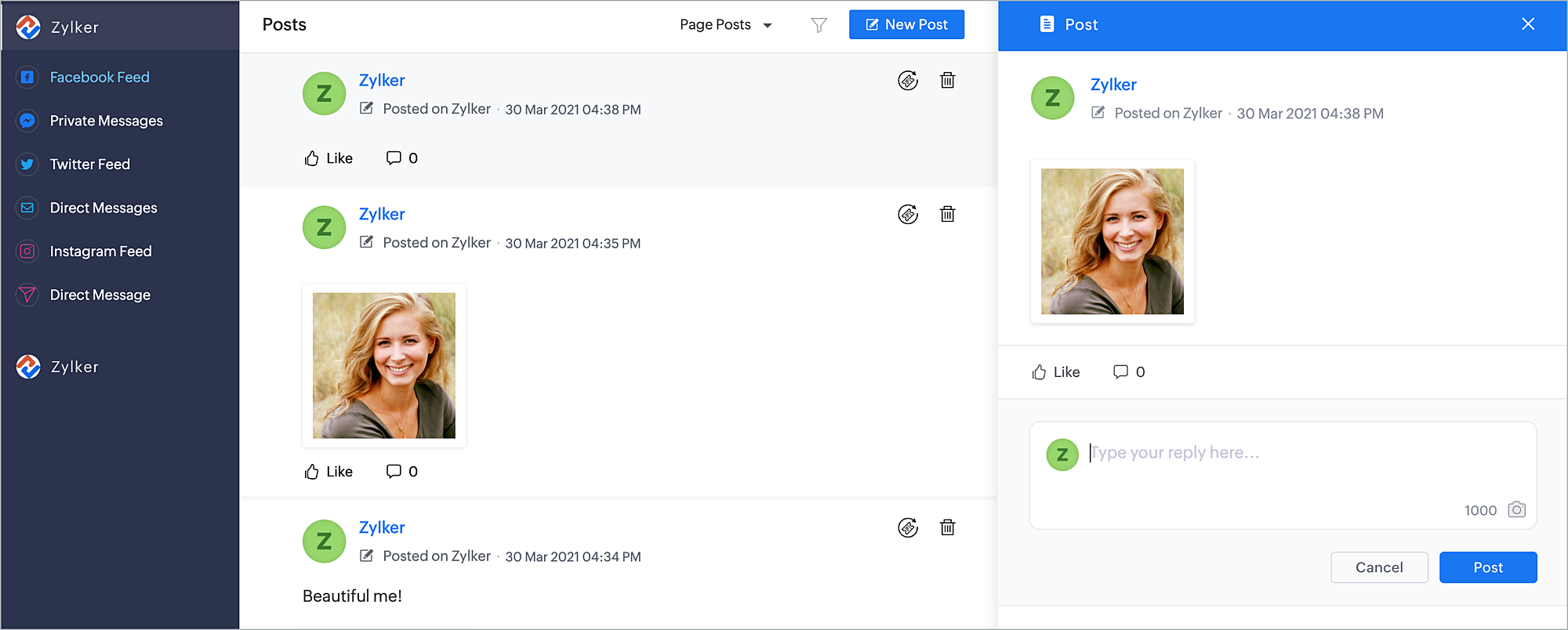This screenshot has height=630, width=1568.
Task: Click the Z avatar of the 04:35 PM post
Action: point(324,228)
